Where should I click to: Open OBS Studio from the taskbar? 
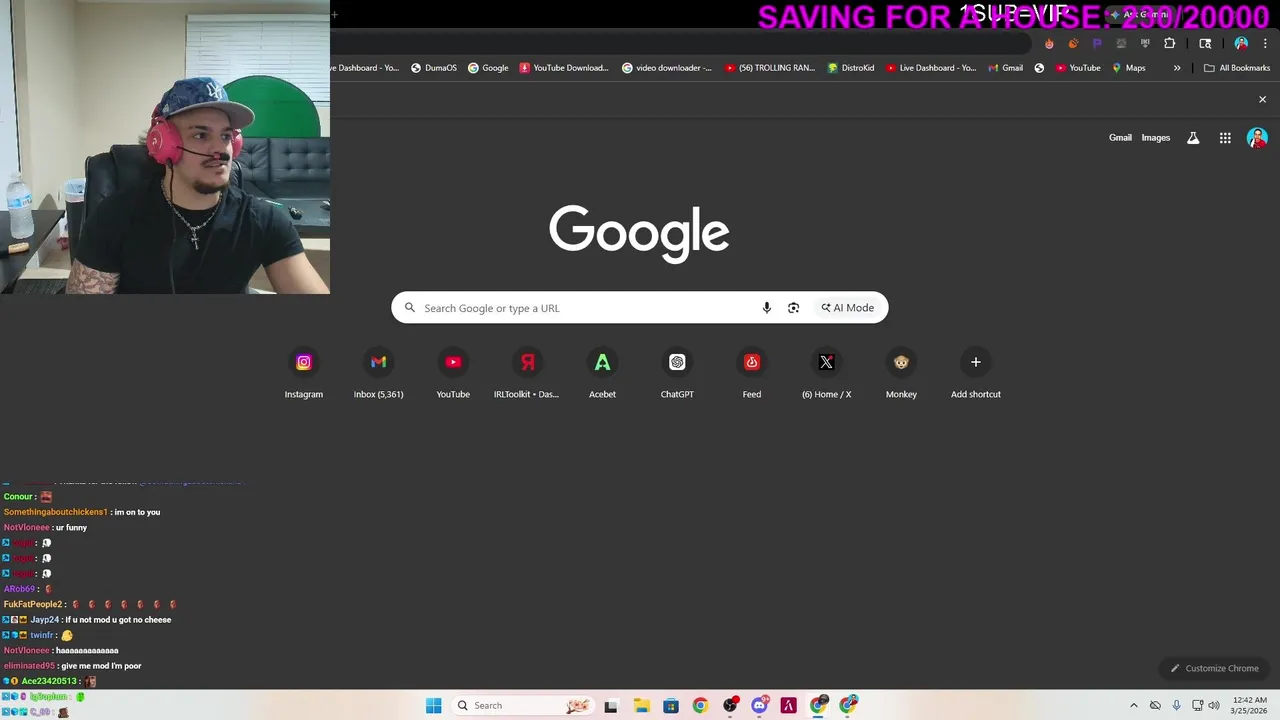pyautogui.click(x=730, y=706)
